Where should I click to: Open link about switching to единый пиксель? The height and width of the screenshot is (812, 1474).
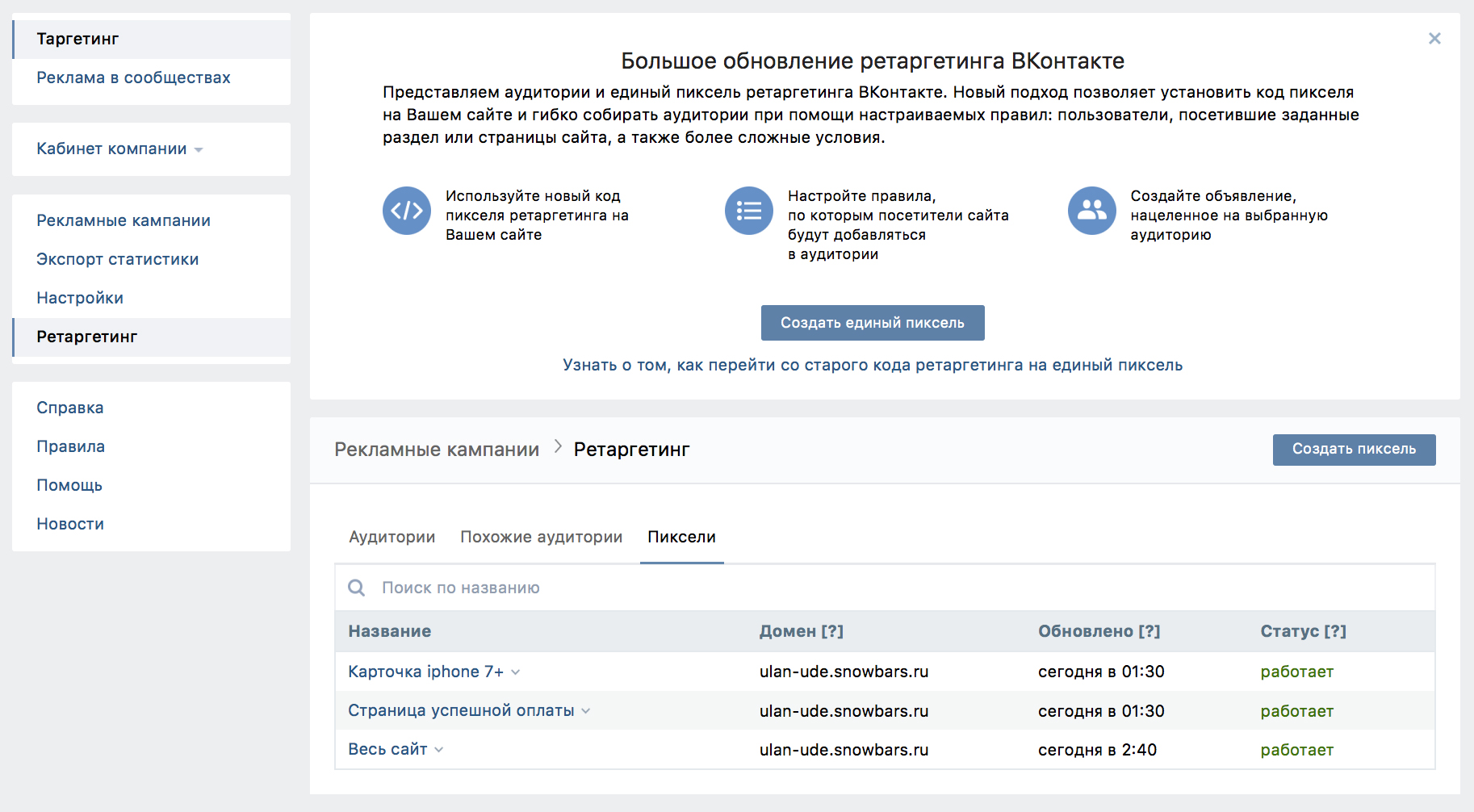[872, 365]
